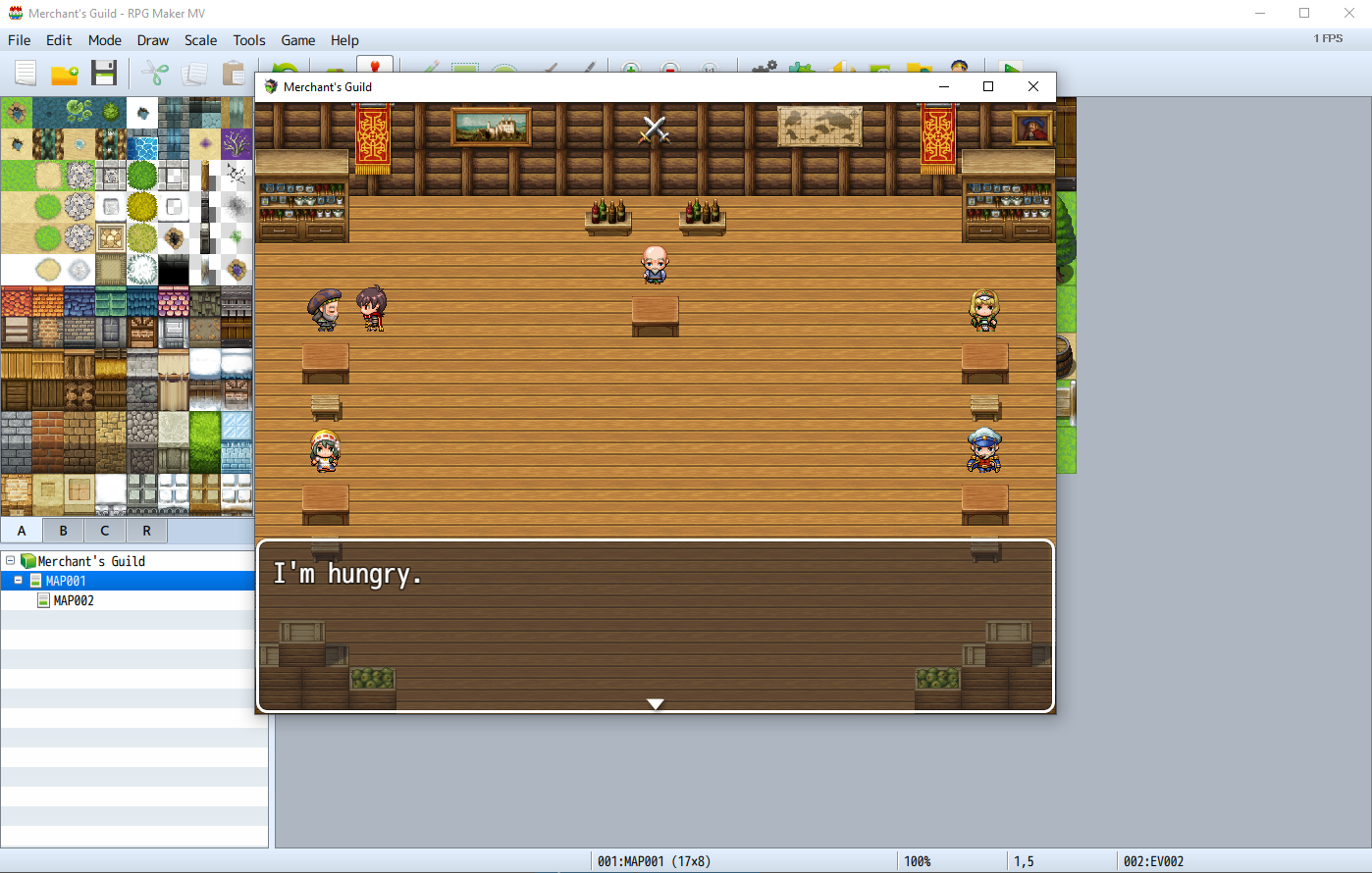Click the Cut scissors icon

[155, 73]
